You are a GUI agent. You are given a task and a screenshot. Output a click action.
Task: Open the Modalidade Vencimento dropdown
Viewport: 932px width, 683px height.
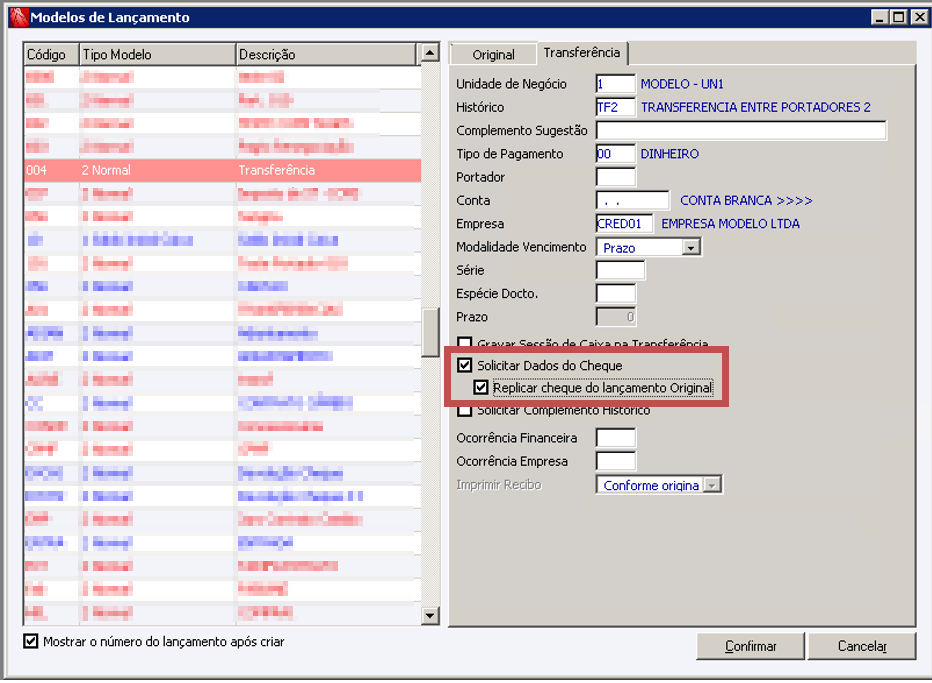coord(691,247)
